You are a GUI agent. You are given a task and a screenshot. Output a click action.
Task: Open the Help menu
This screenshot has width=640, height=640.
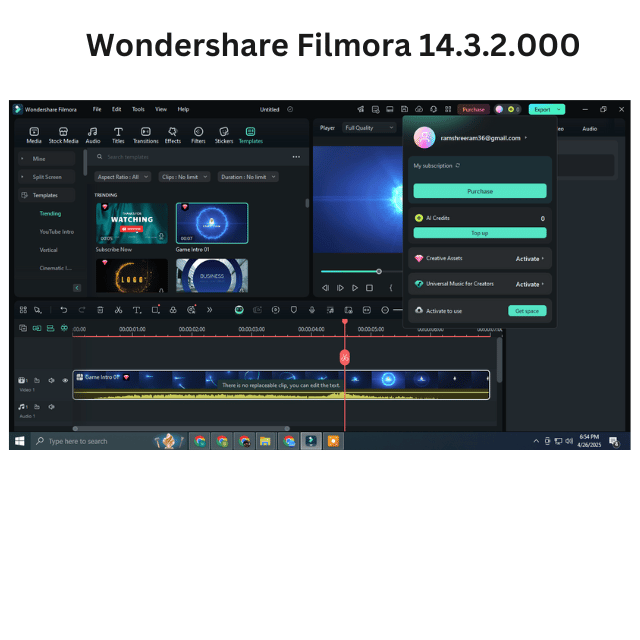(183, 109)
